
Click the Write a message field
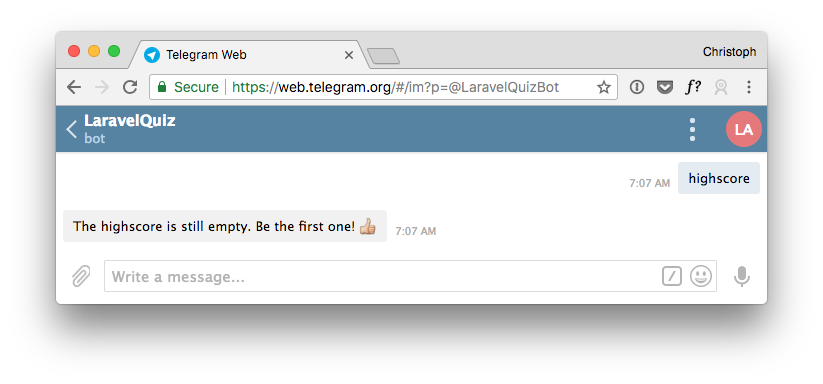(x=383, y=276)
